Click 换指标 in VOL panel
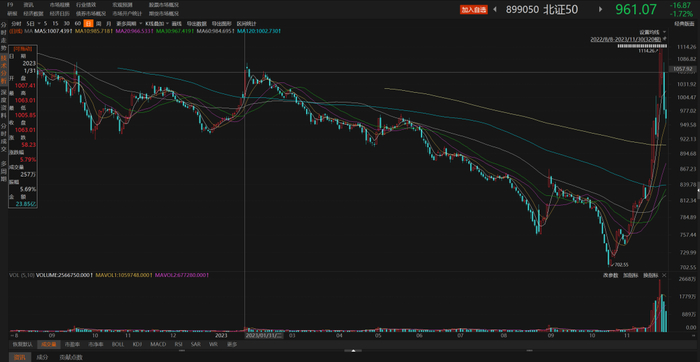This screenshot has height=362, width=700. click(x=650, y=275)
